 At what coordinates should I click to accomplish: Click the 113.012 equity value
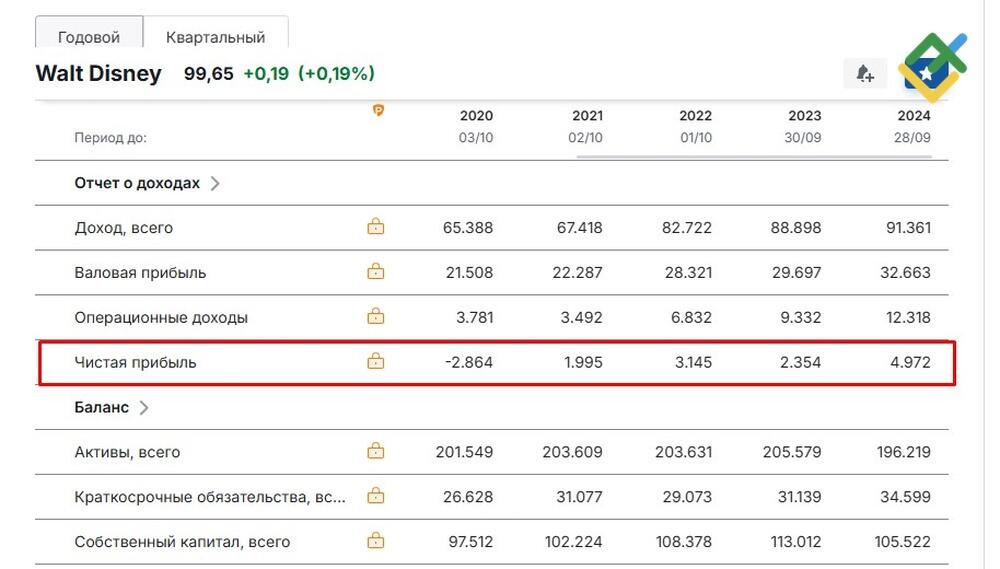pos(796,542)
